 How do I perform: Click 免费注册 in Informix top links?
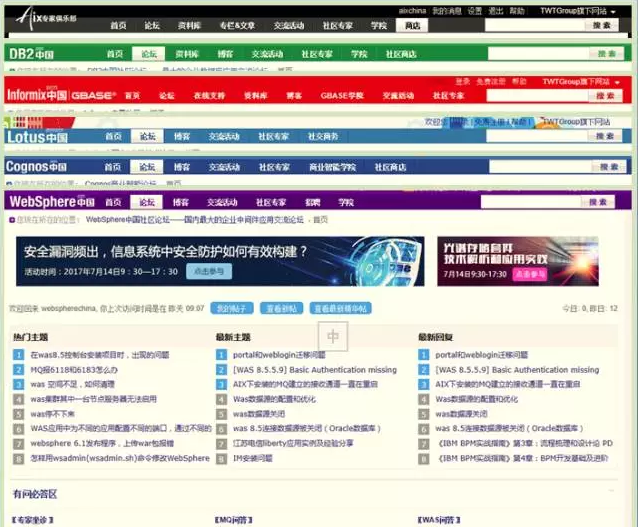[491, 82]
